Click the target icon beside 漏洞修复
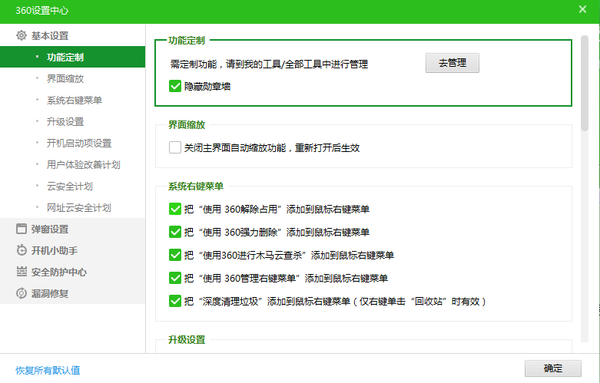The height and width of the screenshot is (383, 600). pyautogui.click(x=21, y=293)
